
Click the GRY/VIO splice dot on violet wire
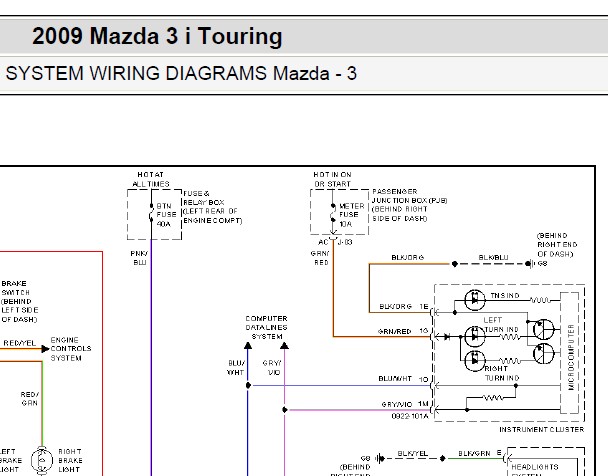285,410
